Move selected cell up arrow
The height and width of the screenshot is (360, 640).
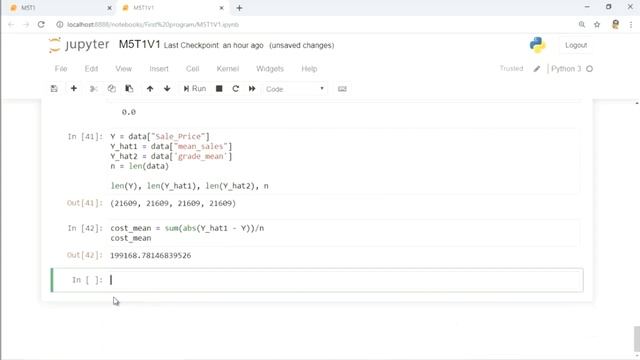click(150, 89)
